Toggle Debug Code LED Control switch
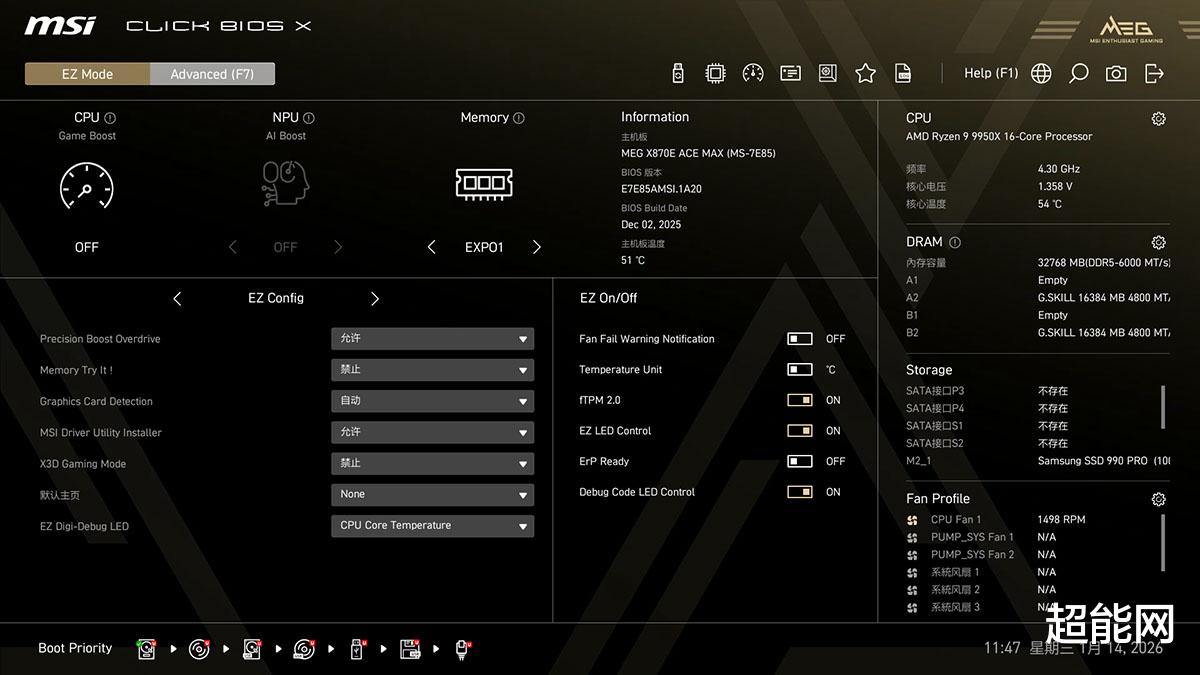Screen dimensions: 1200x675 pyautogui.click(x=800, y=492)
